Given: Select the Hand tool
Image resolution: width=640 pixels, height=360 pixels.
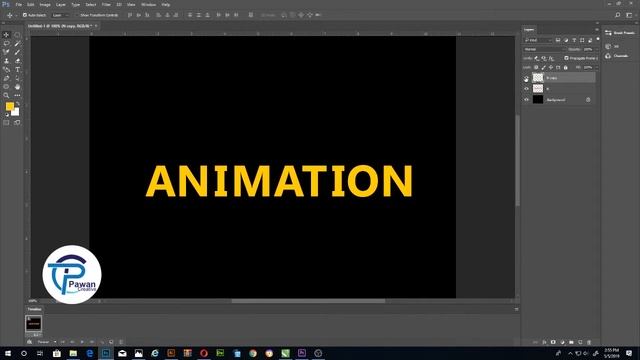Looking at the screenshot, I should point(17,87).
